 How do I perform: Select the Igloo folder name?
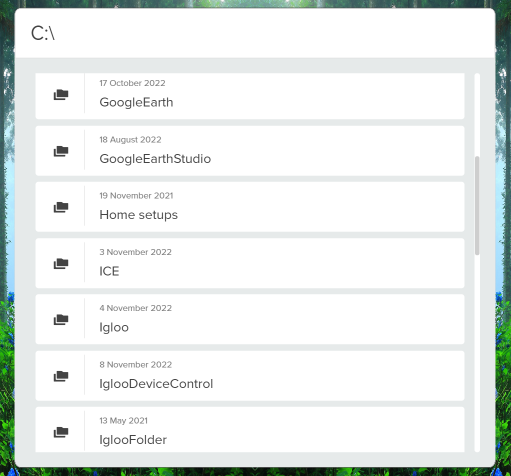point(114,327)
